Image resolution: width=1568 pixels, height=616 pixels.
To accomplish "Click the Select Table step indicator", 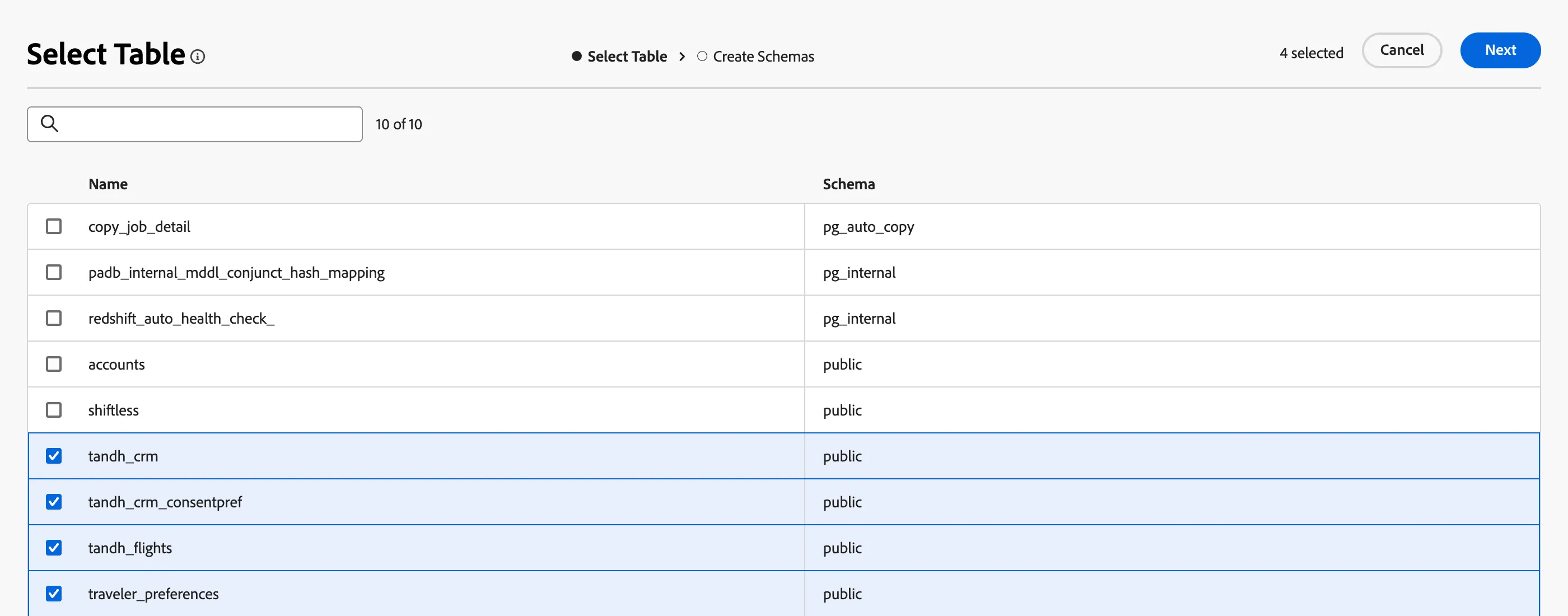I will (x=620, y=57).
